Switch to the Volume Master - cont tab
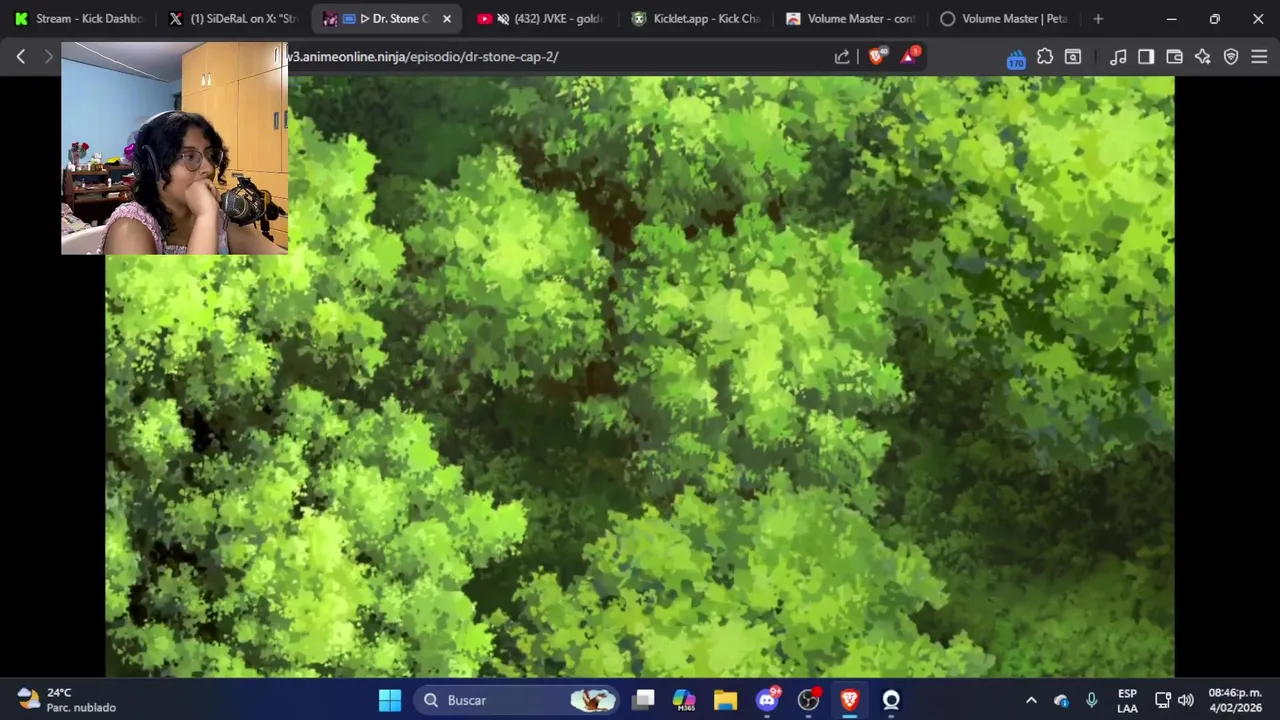1280x720 pixels. click(x=850, y=18)
